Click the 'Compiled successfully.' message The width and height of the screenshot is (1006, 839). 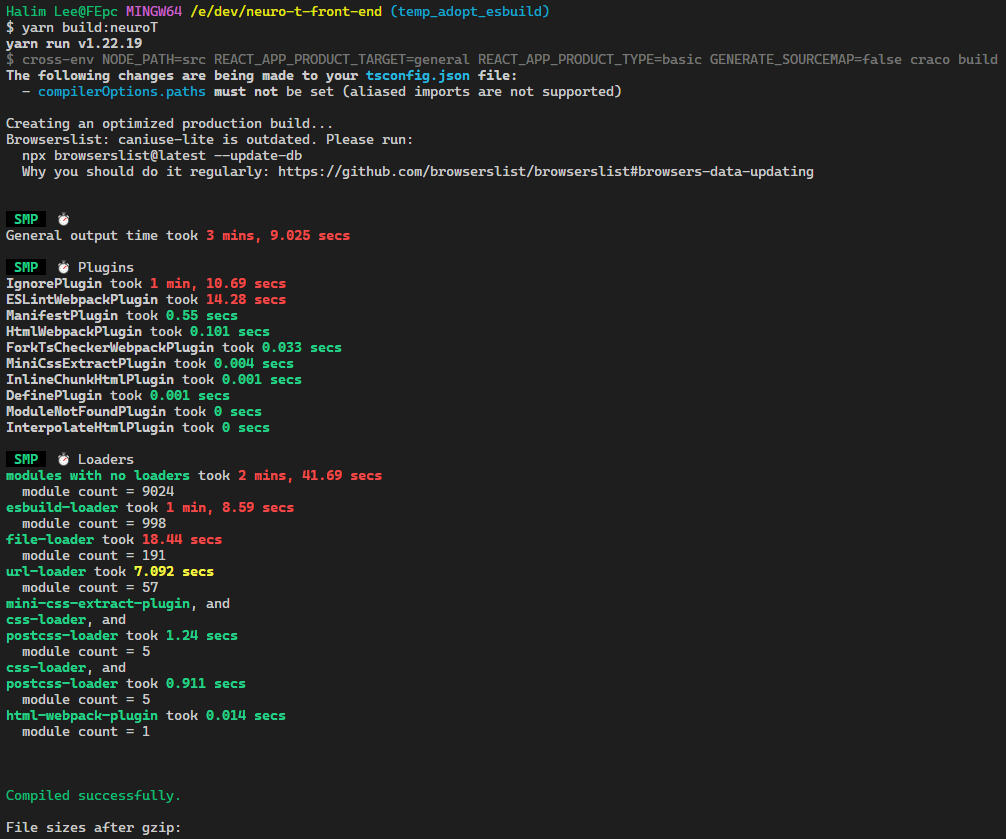(94, 796)
